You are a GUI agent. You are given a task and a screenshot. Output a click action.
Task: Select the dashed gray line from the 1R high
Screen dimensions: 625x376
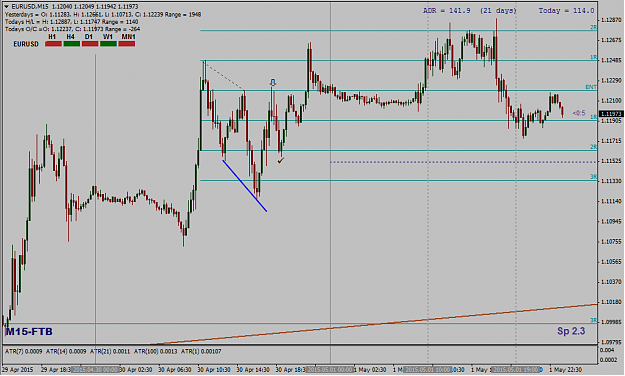coord(224,75)
